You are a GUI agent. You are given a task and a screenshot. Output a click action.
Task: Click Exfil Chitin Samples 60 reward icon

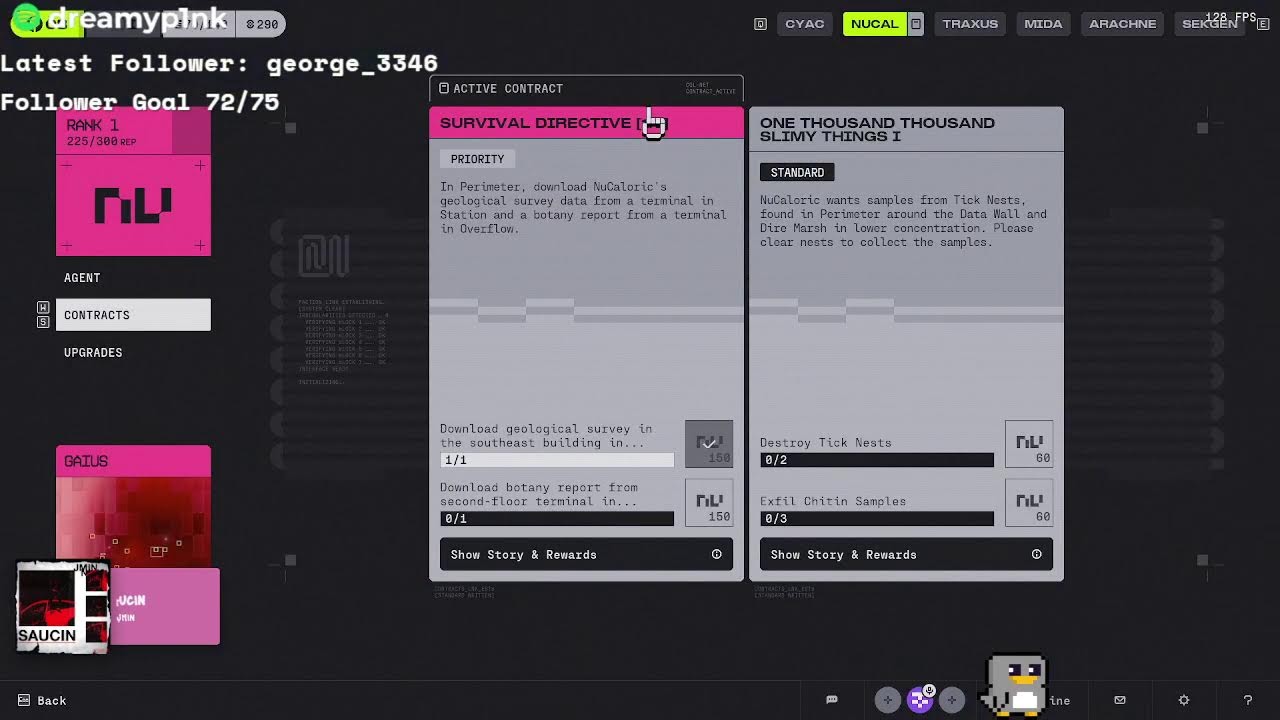click(x=1029, y=502)
